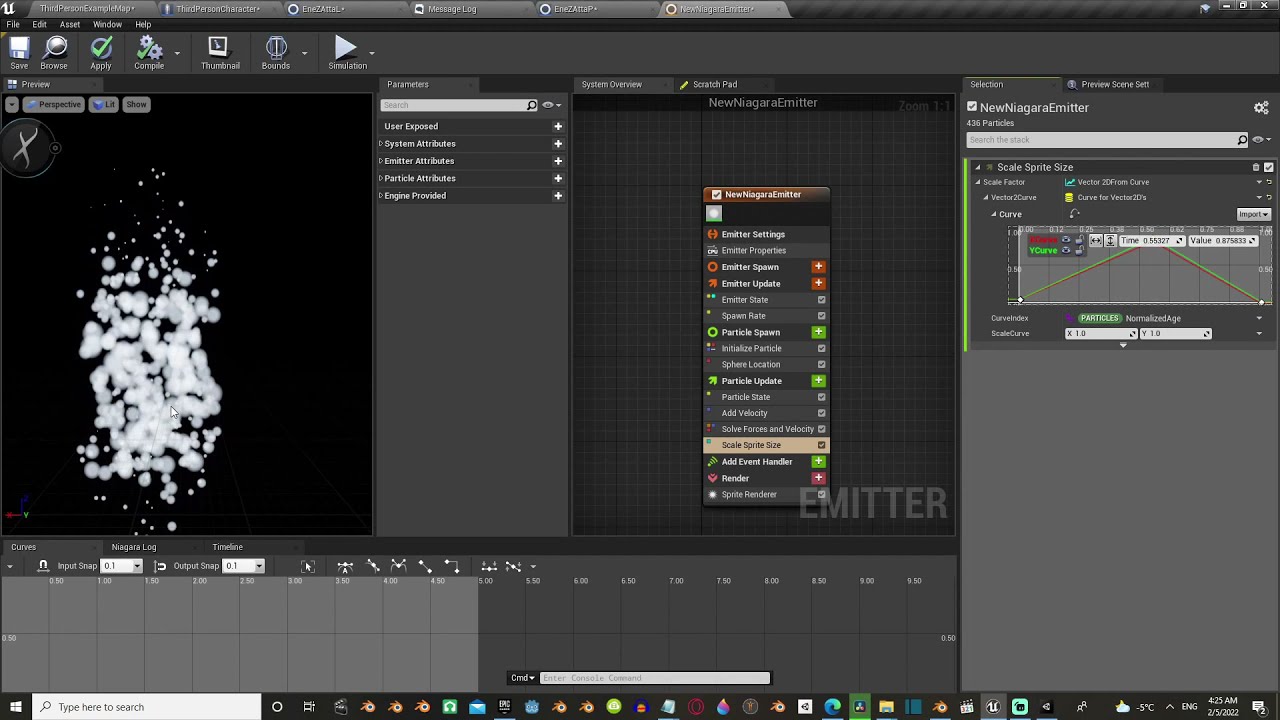Collapse the Vector2Curve section
The height and width of the screenshot is (720, 1280).
[x=985, y=197]
